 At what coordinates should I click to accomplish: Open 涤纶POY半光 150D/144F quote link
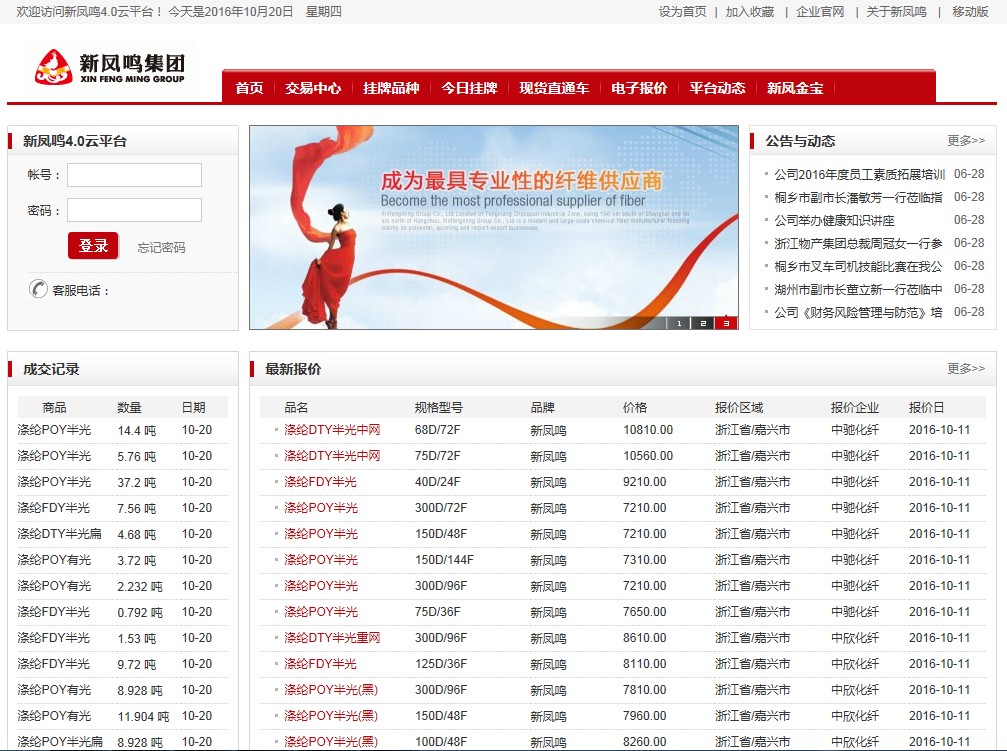point(320,560)
